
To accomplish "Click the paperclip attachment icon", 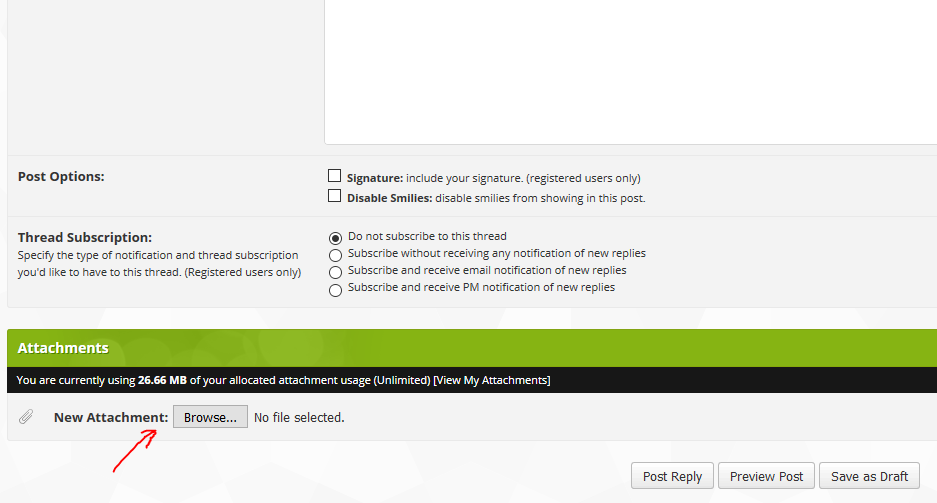I will (26, 417).
